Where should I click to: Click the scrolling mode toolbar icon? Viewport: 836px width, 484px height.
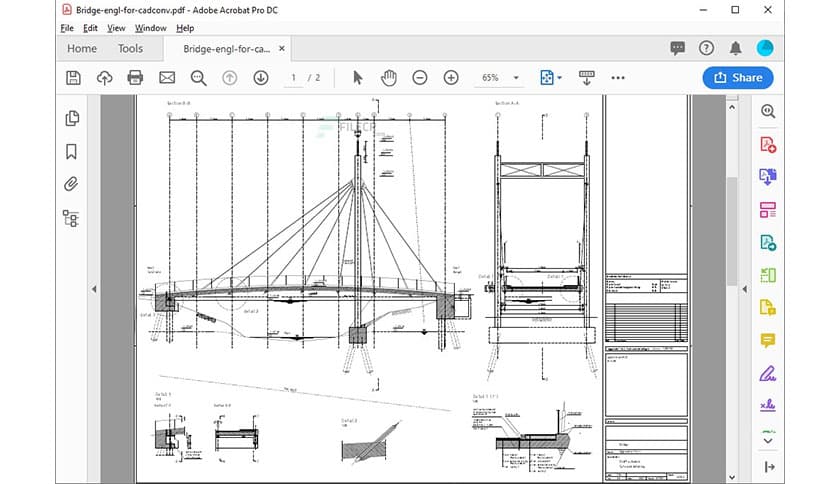point(586,78)
